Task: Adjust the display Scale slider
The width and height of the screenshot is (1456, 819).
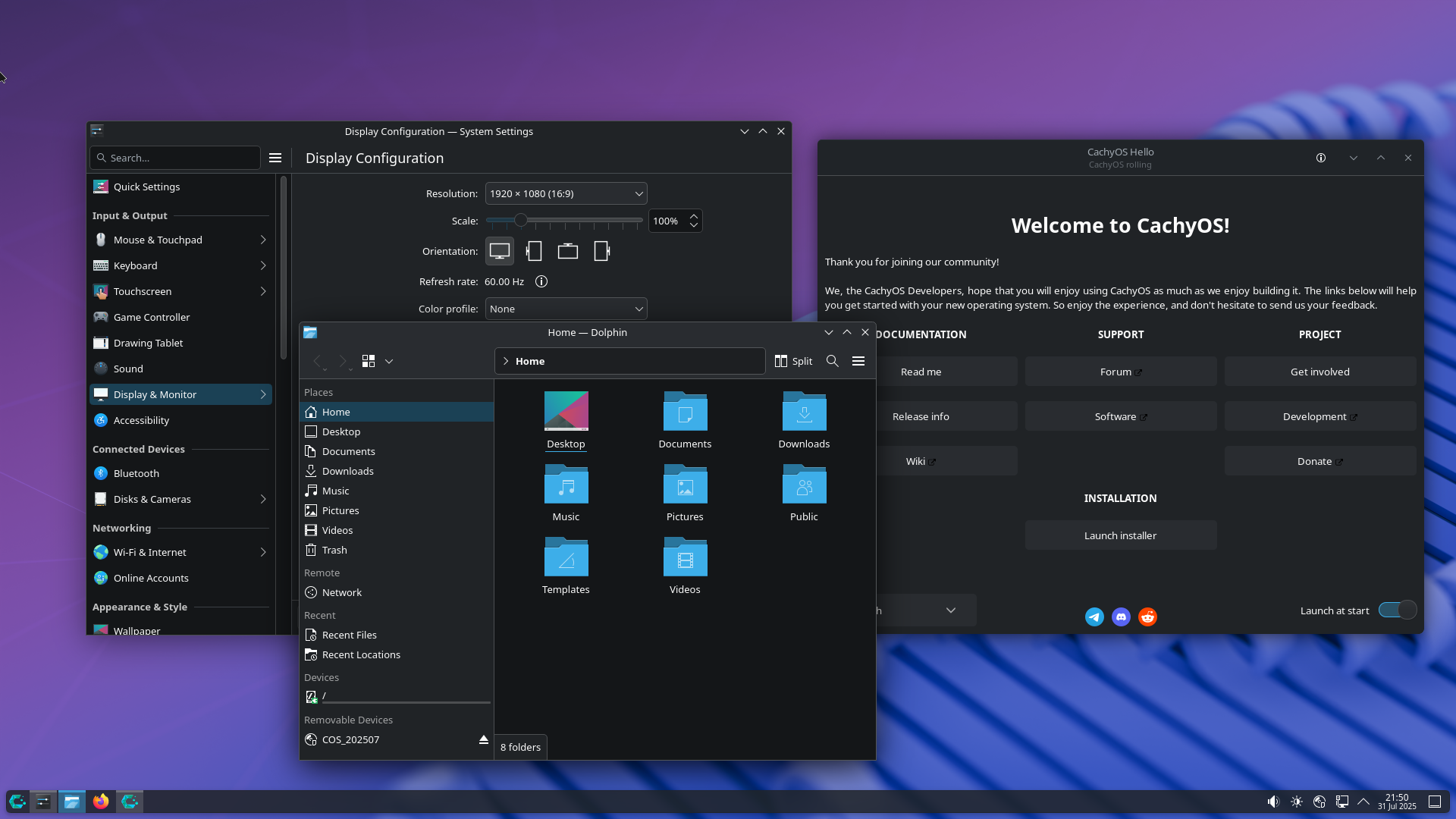Action: [x=520, y=221]
